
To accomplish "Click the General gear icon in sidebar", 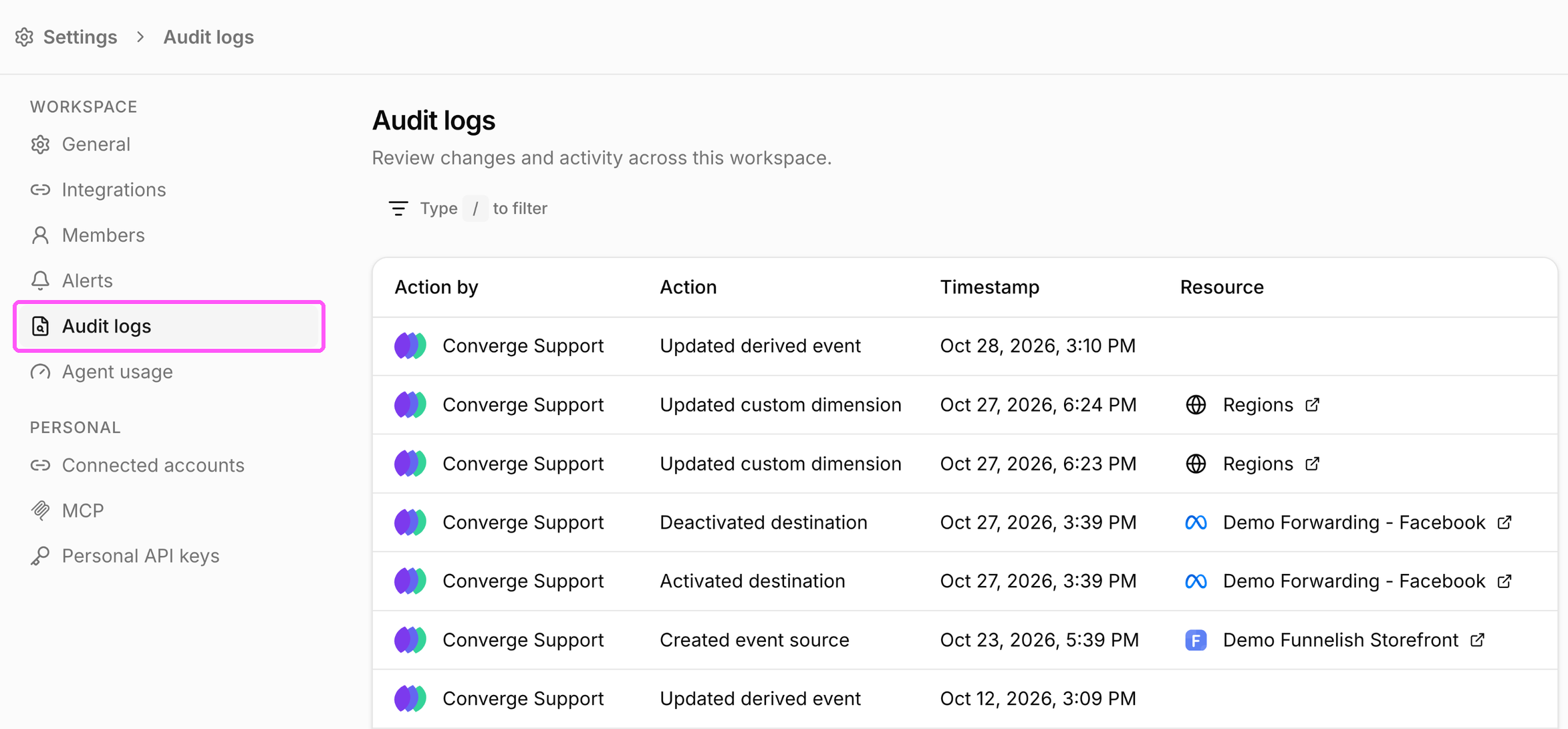I will (40, 144).
